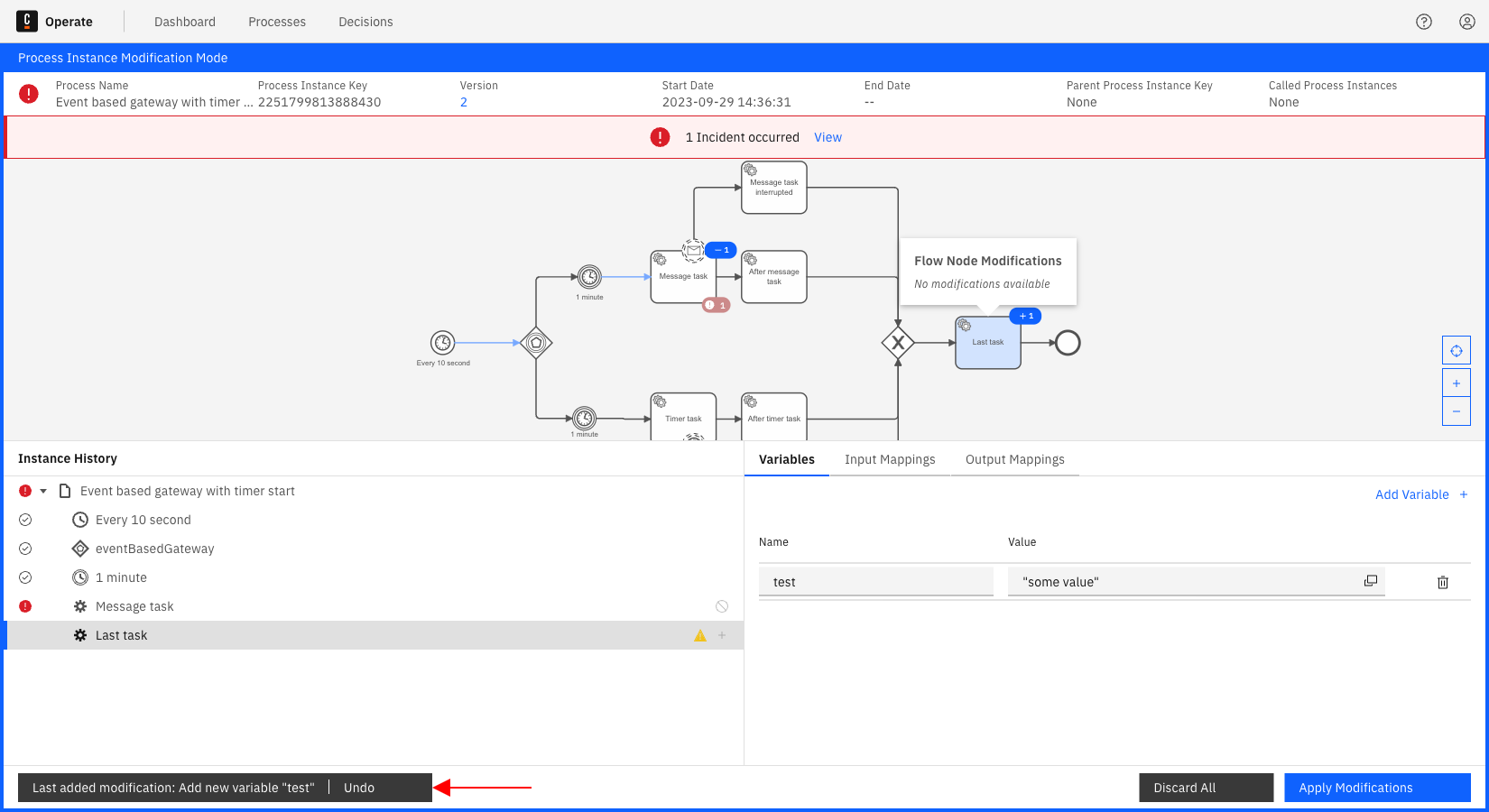The image size is (1489, 812).
Task: Open JSON editor for test value
Action: pyautogui.click(x=1370, y=581)
